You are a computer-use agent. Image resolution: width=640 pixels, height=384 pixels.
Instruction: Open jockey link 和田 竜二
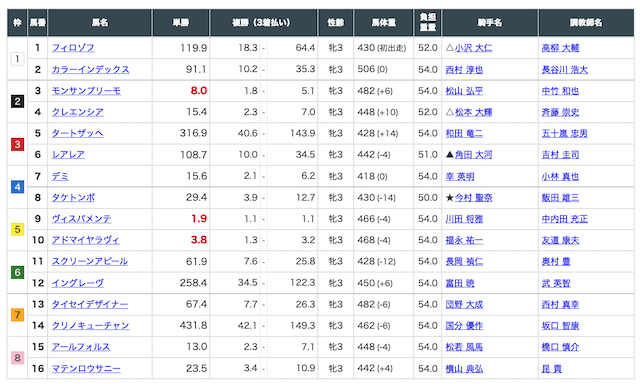click(x=464, y=133)
